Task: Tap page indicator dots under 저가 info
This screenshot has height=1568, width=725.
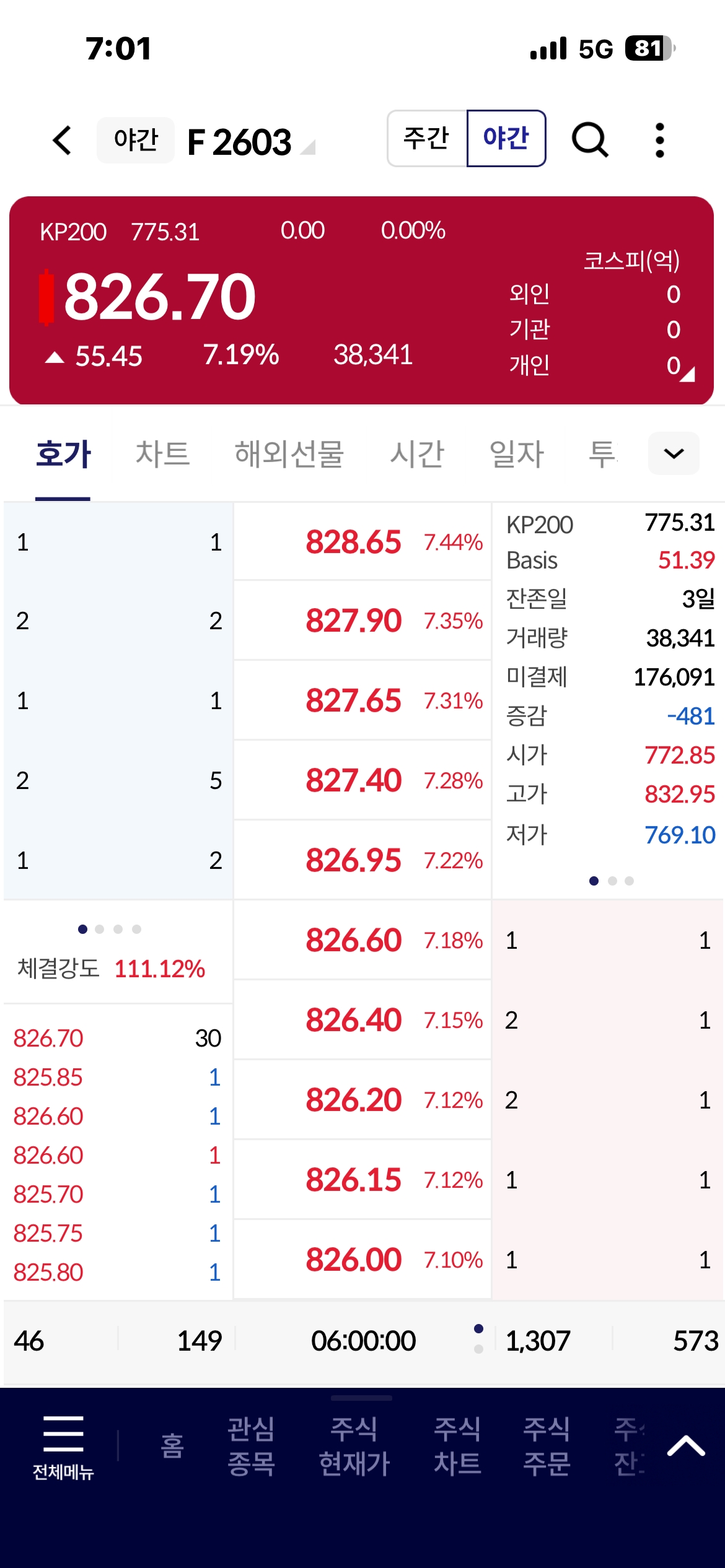Action: pyautogui.click(x=612, y=881)
